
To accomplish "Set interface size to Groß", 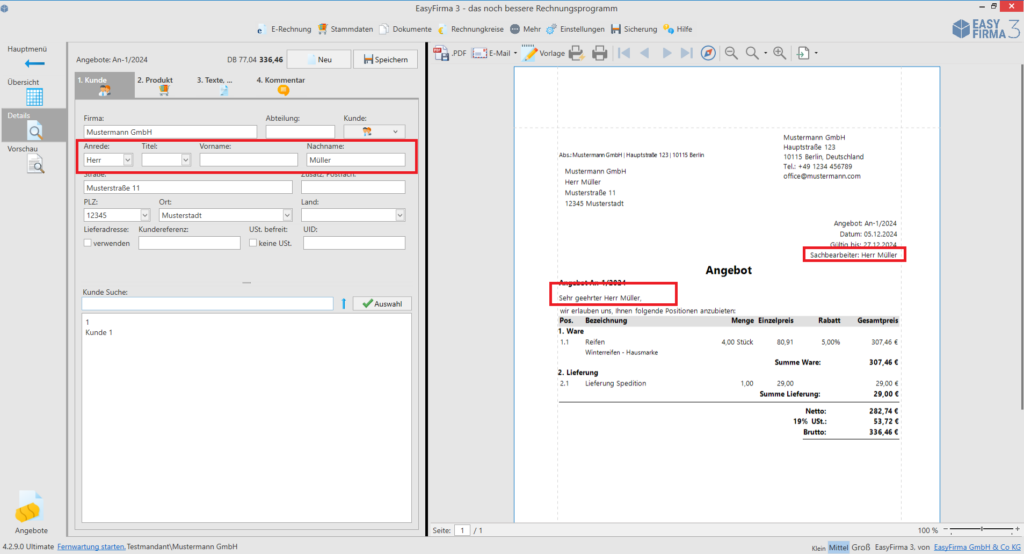I will (x=861, y=547).
